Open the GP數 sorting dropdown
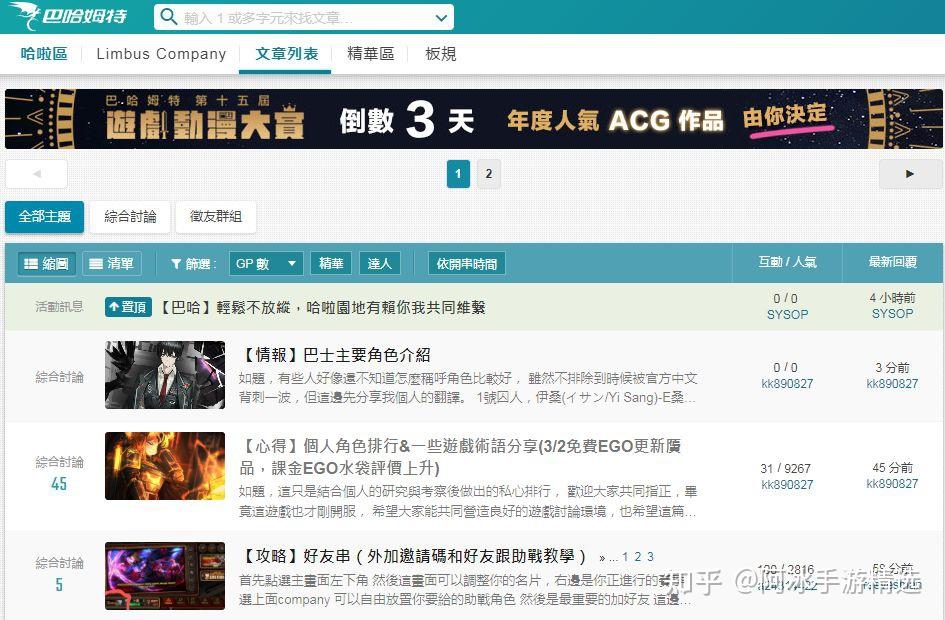The height and width of the screenshot is (620, 945). tap(265, 263)
